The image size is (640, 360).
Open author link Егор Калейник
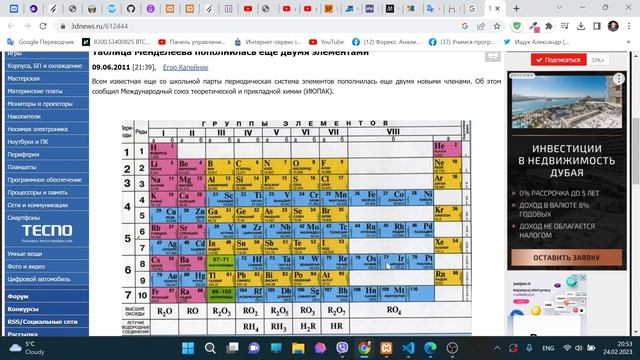click(x=185, y=67)
